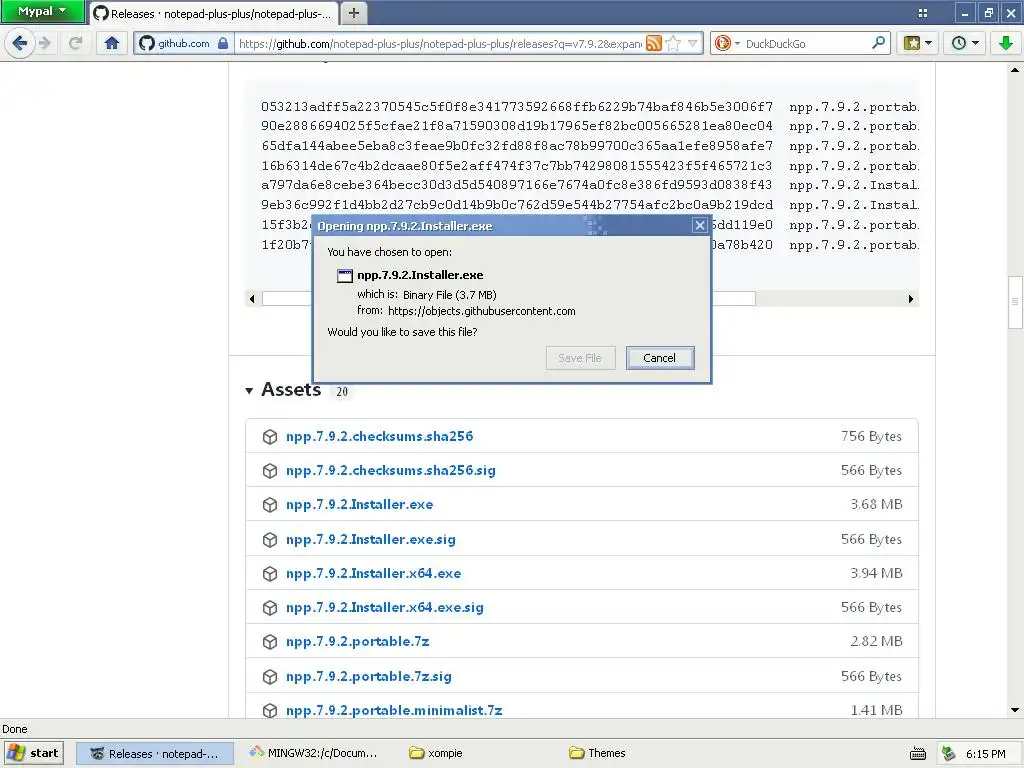Click package icon beside Installer.exe.sig

[x=270, y=539]
